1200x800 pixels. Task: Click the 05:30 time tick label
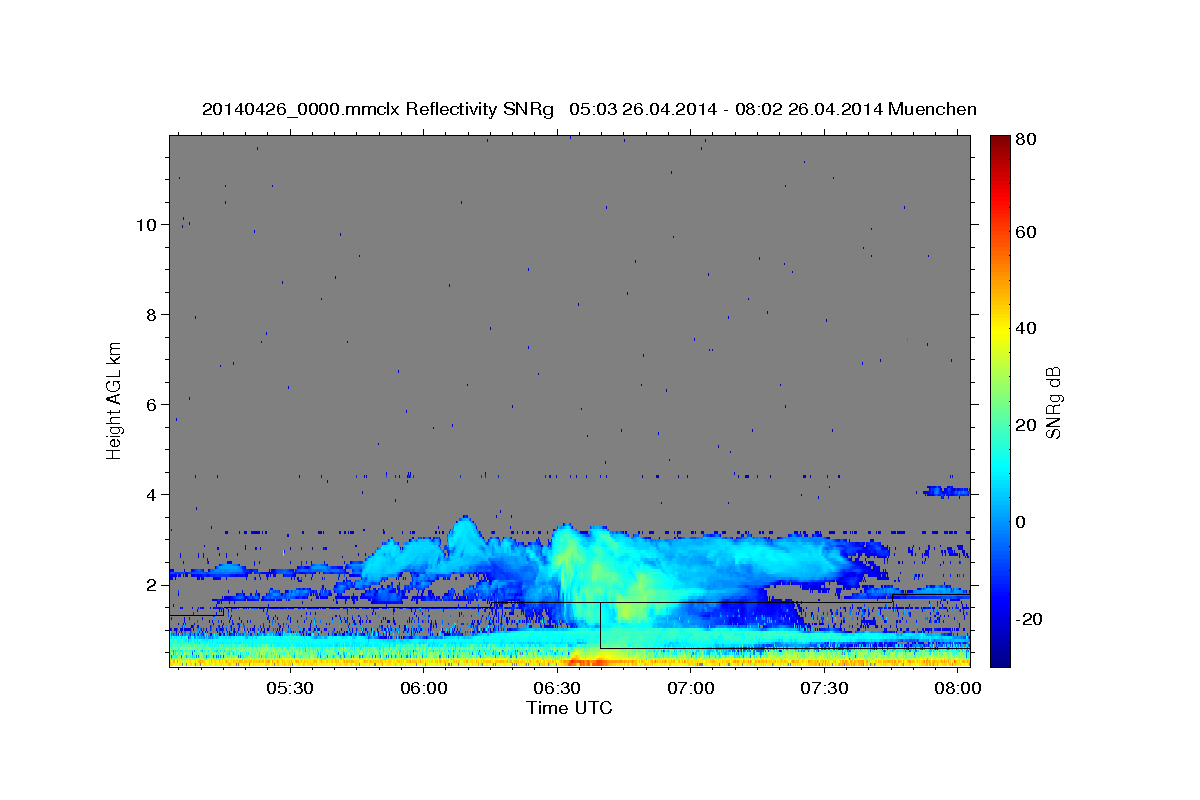tap(290, 688)
